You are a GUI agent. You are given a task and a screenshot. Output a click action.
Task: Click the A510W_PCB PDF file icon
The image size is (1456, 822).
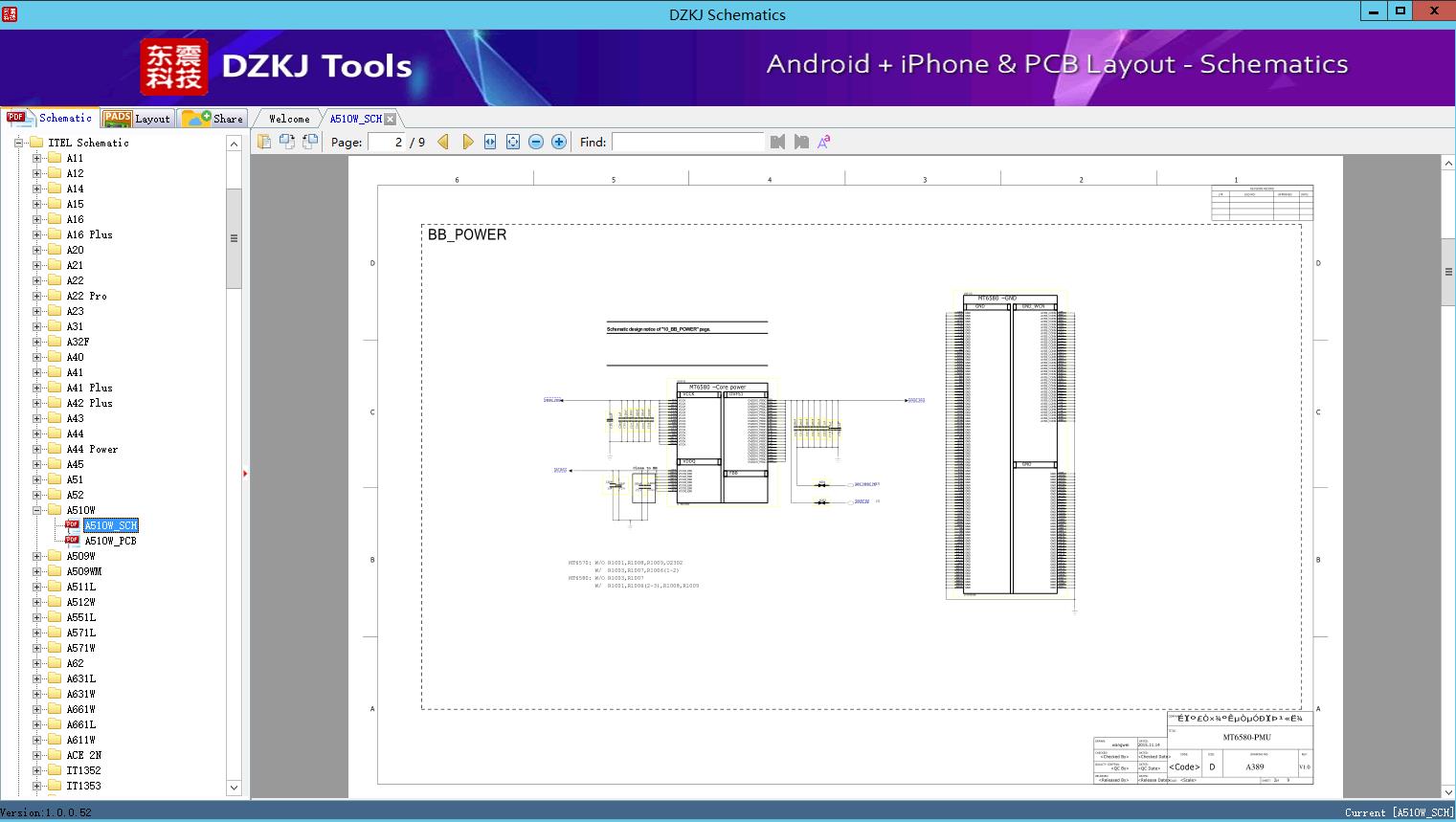click(72, 541)
